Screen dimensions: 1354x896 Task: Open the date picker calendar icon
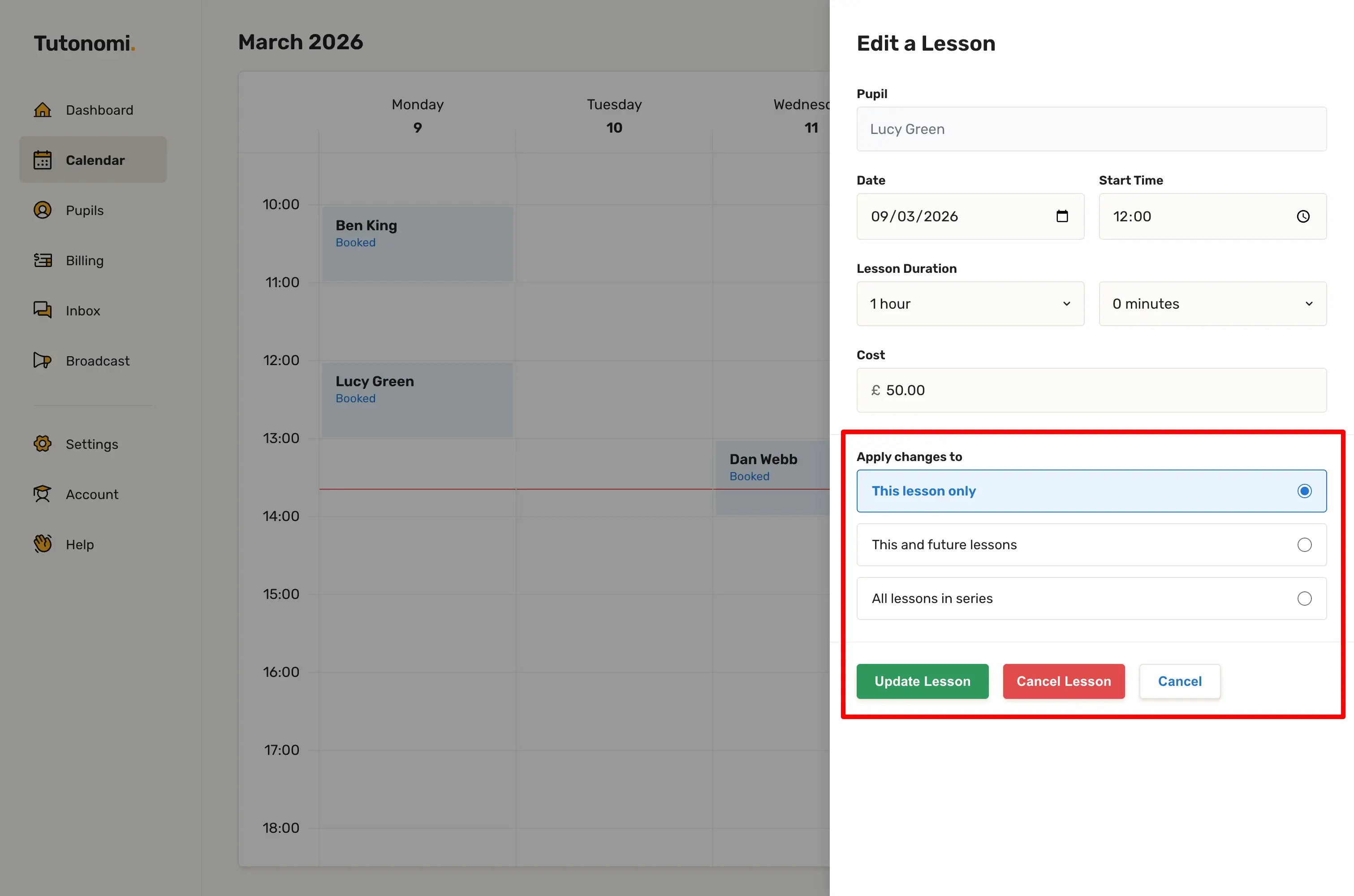[x=1062, y=216]
